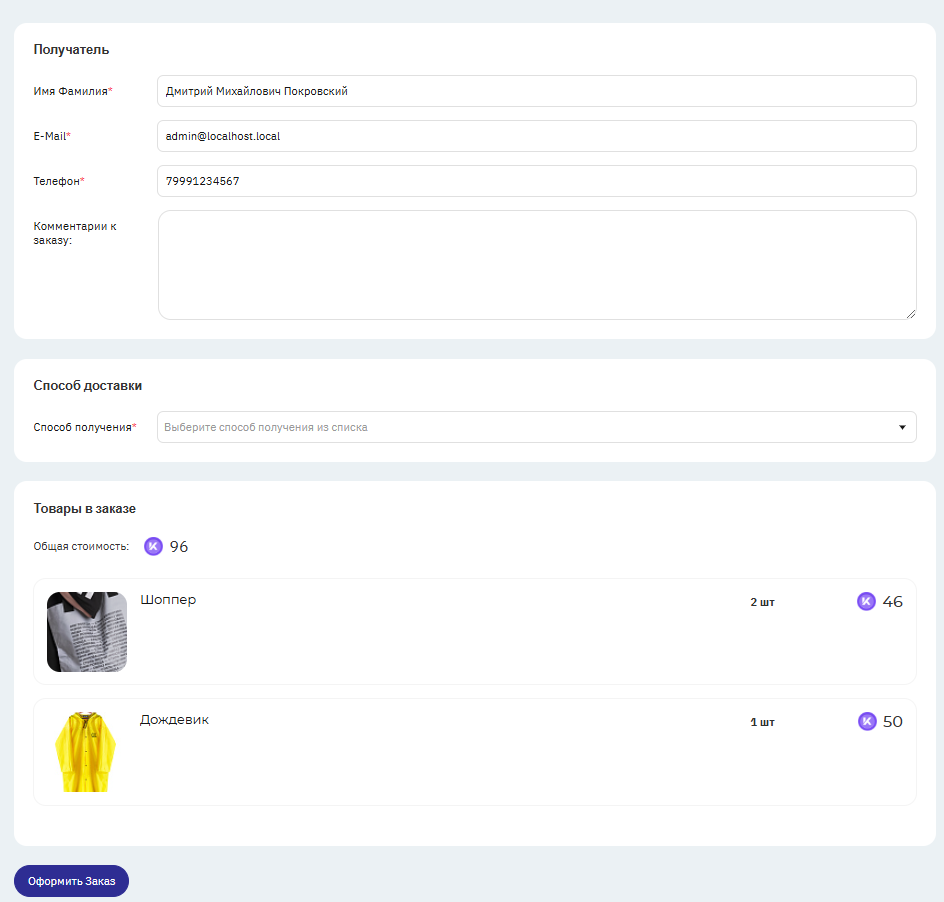944x902 pixels.
Task: Click into the E-Mail field
Action: point(536,136)
